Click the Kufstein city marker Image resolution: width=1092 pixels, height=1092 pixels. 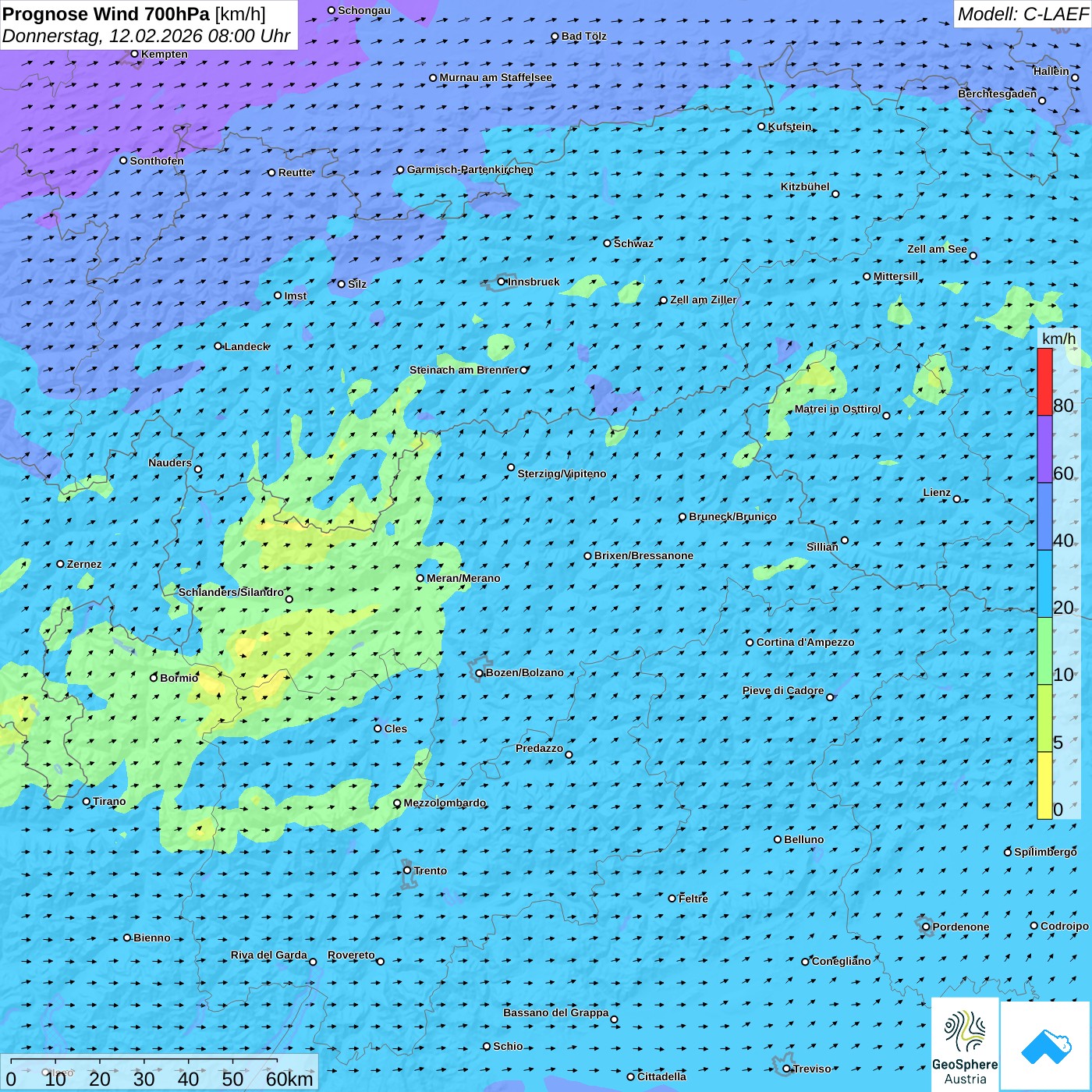click(762, 126)
